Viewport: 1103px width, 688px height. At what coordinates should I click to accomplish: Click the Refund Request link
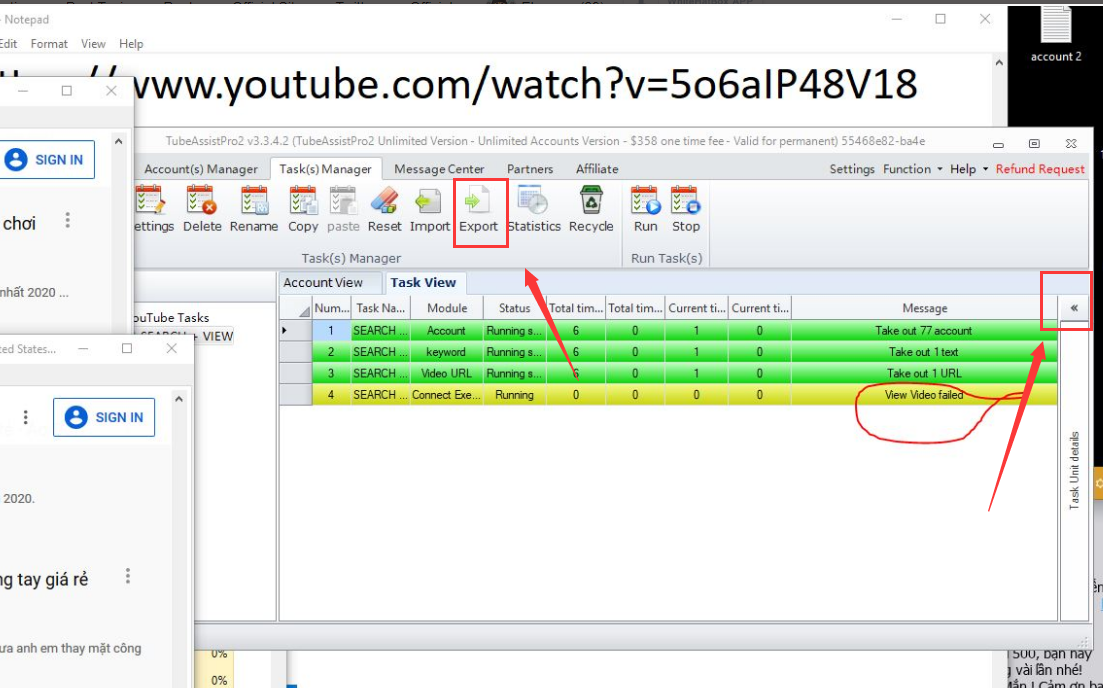click(x=1040, y=169)
